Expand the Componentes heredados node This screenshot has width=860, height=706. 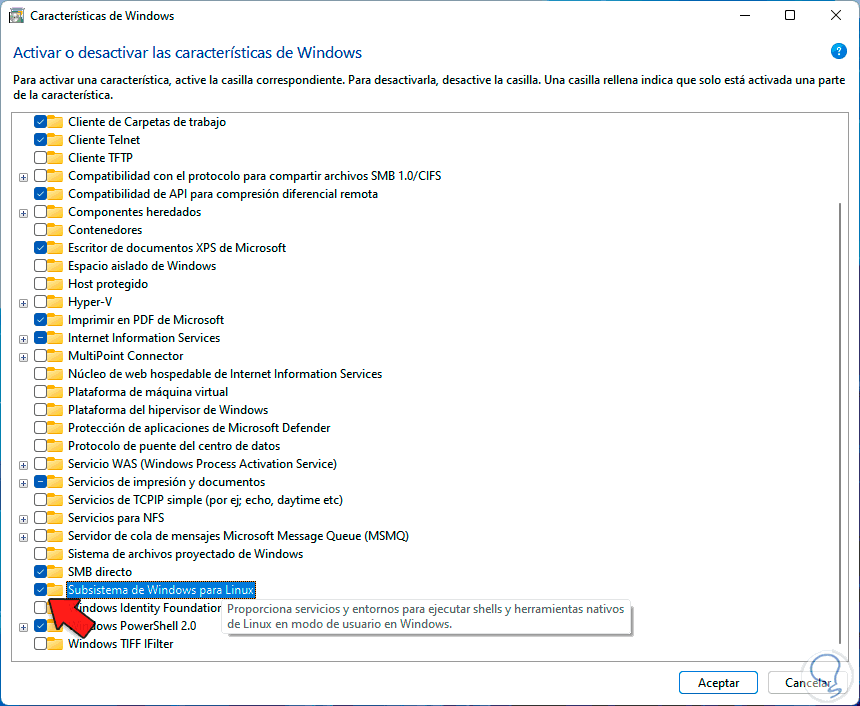(23, 213)
